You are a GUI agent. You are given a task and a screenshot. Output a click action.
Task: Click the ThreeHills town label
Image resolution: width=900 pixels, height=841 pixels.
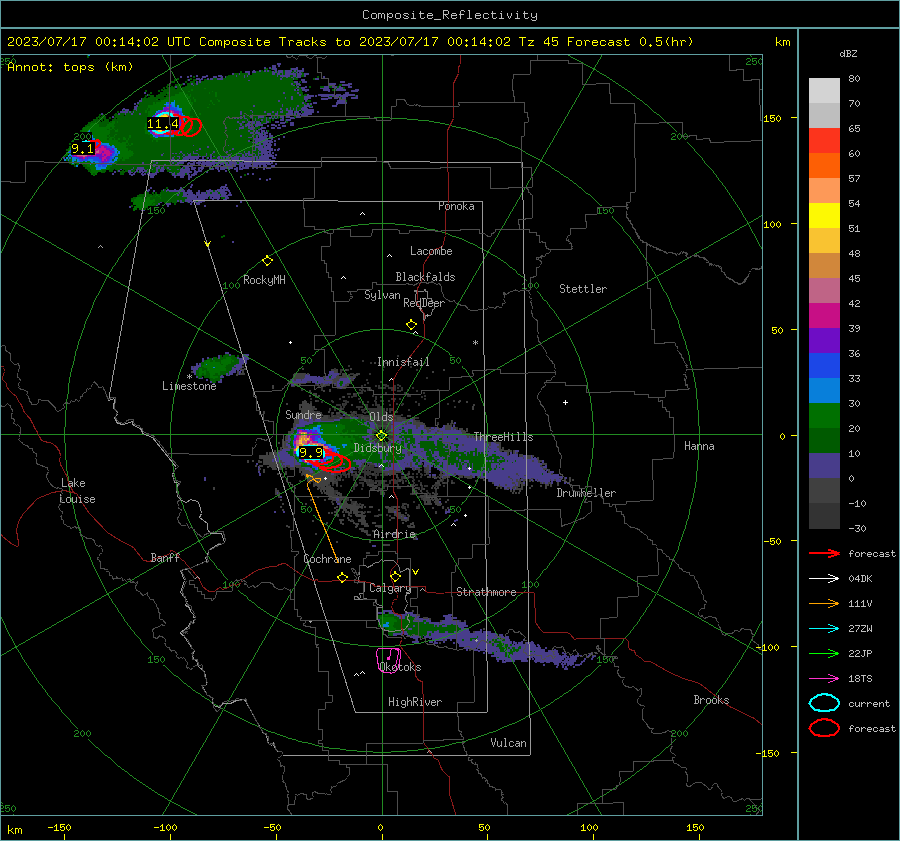pyautogui.click(x=503, y=437)
